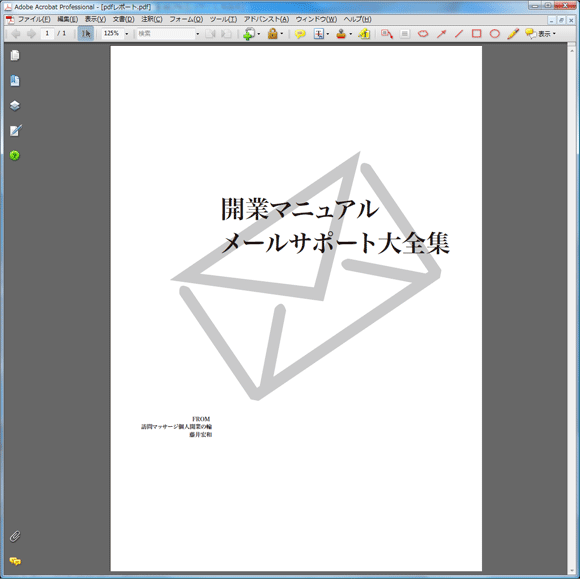Open the Bookmarks panel in the sidebar
Screen dimensions: 580x579
15,81
